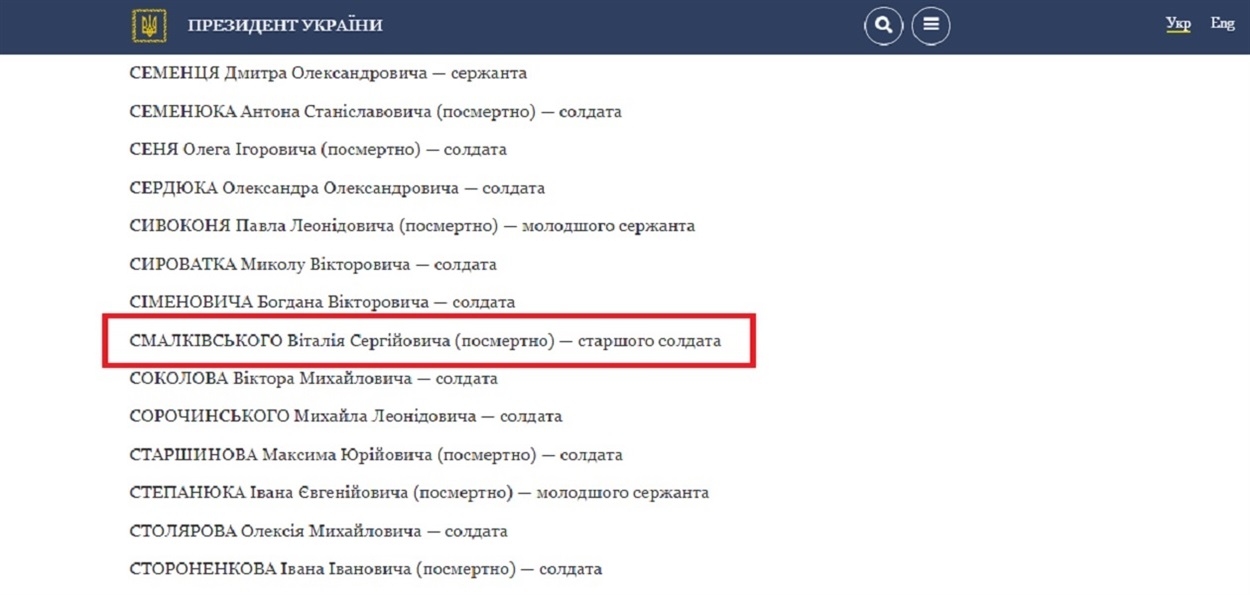Select the СИВОКОНЯ Павла Леонідовича line
This screenshot has width=1250, height=595.
(411, 226)
